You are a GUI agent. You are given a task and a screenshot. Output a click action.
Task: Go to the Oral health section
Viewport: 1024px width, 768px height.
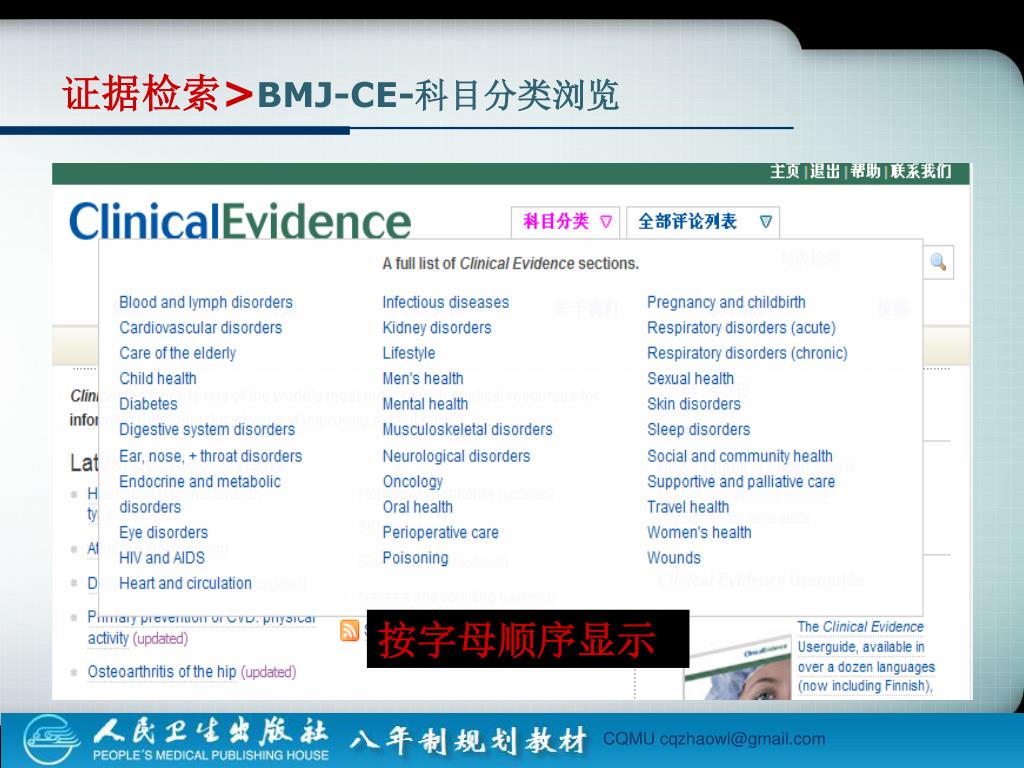tap(417, 507)
